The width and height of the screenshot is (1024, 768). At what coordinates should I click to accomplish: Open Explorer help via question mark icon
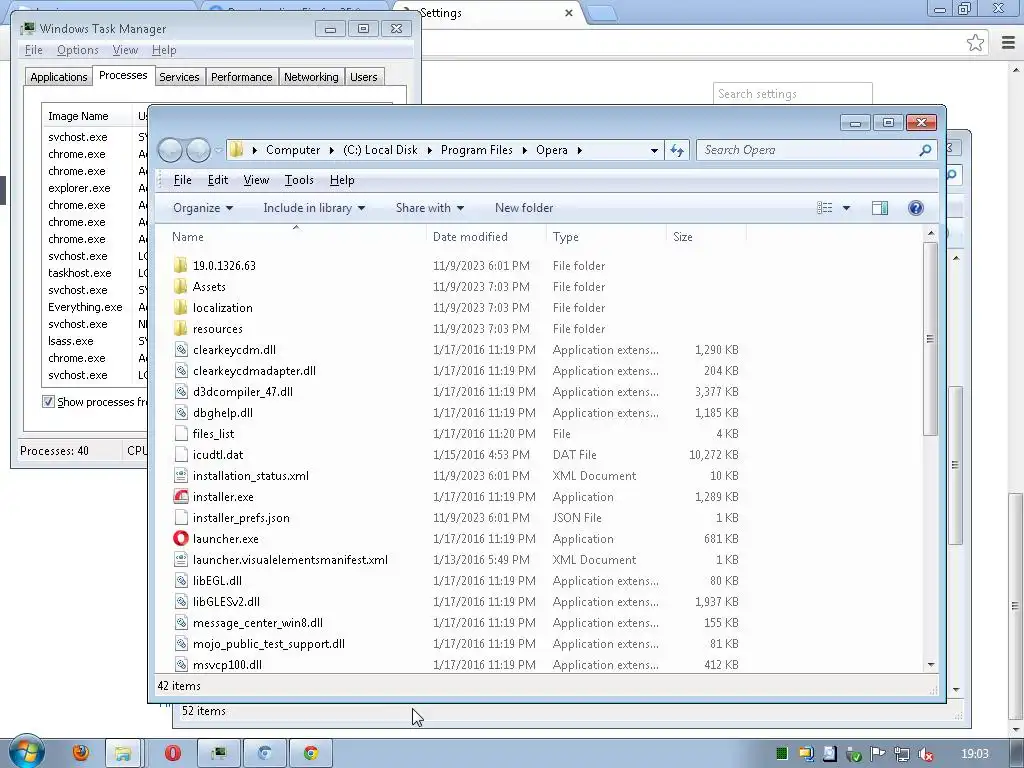[x=916, y=208]
